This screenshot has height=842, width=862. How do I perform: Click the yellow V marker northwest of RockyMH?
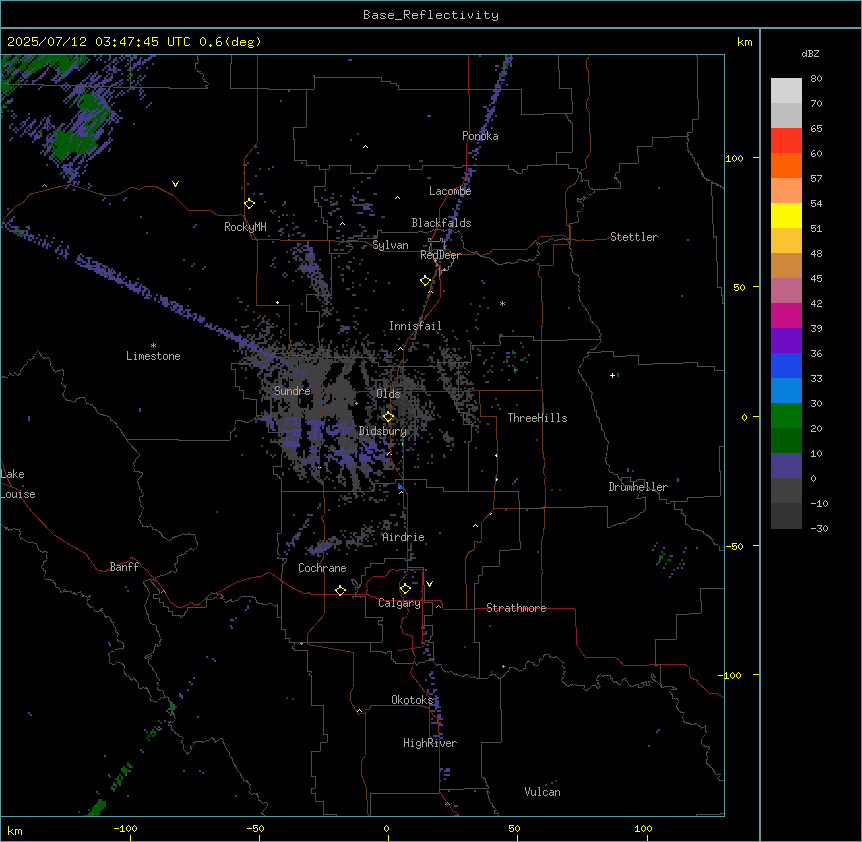pyautogui.click(x=175, y=184)
